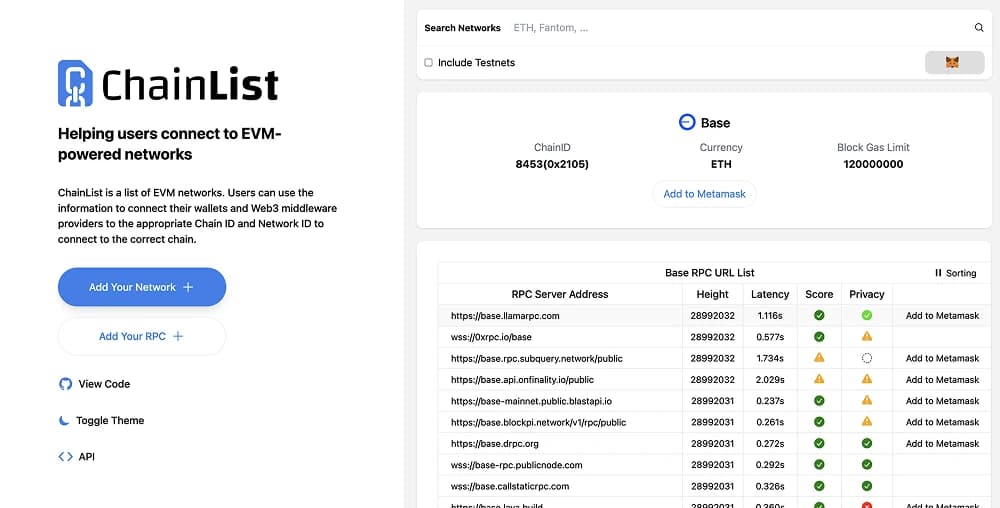Add base.llamarpc.com to Metamask

coord(942,316)
